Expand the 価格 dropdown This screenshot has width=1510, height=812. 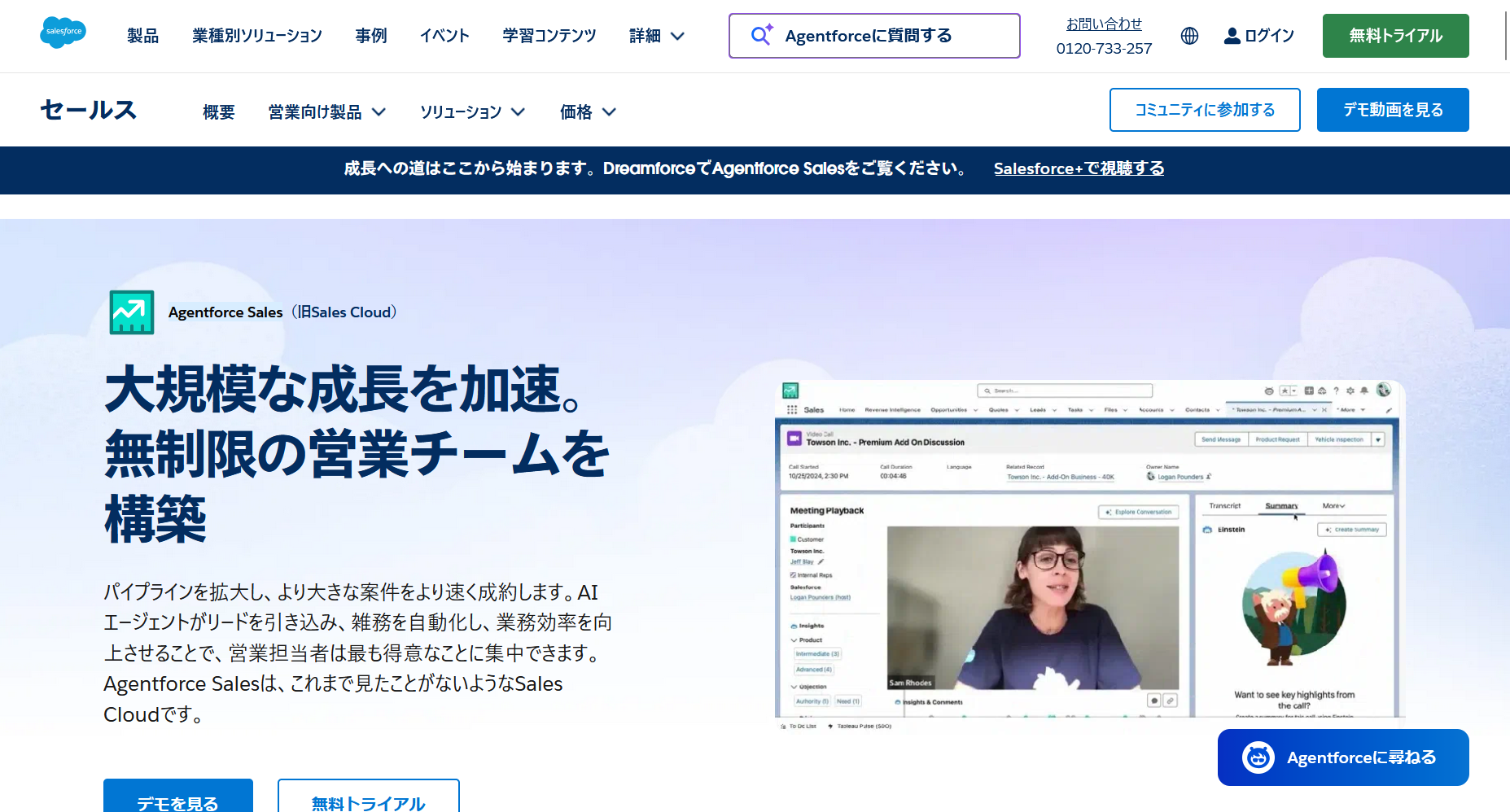[x=588, y=111]
